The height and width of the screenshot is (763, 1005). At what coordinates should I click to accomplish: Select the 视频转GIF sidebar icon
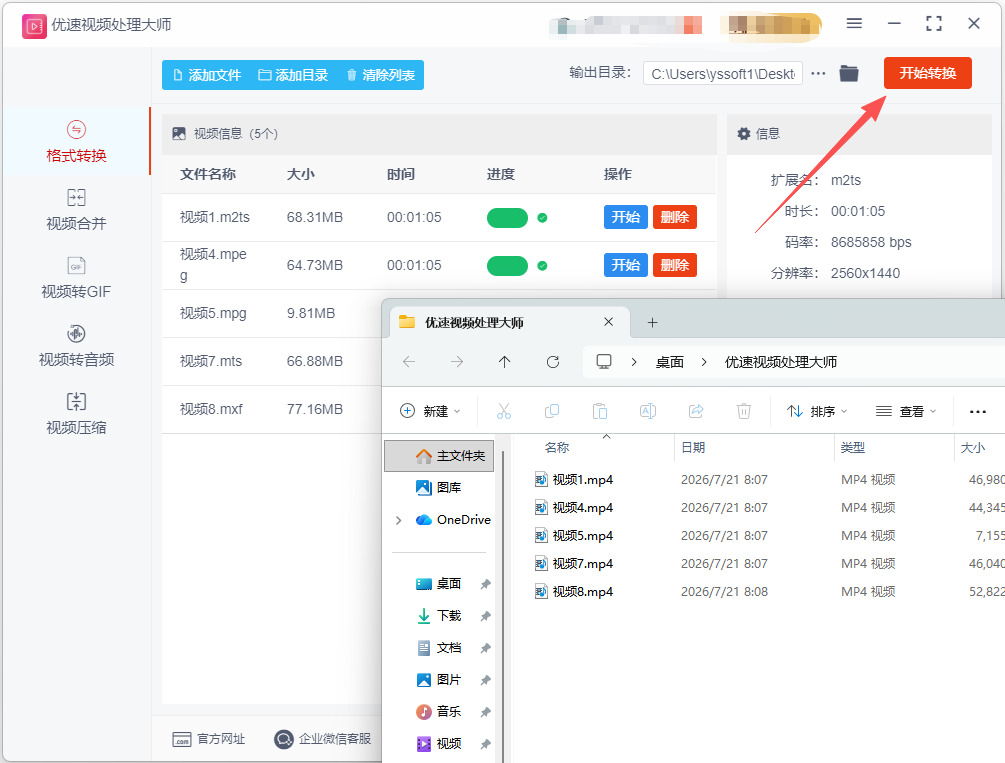coord(76,265)
